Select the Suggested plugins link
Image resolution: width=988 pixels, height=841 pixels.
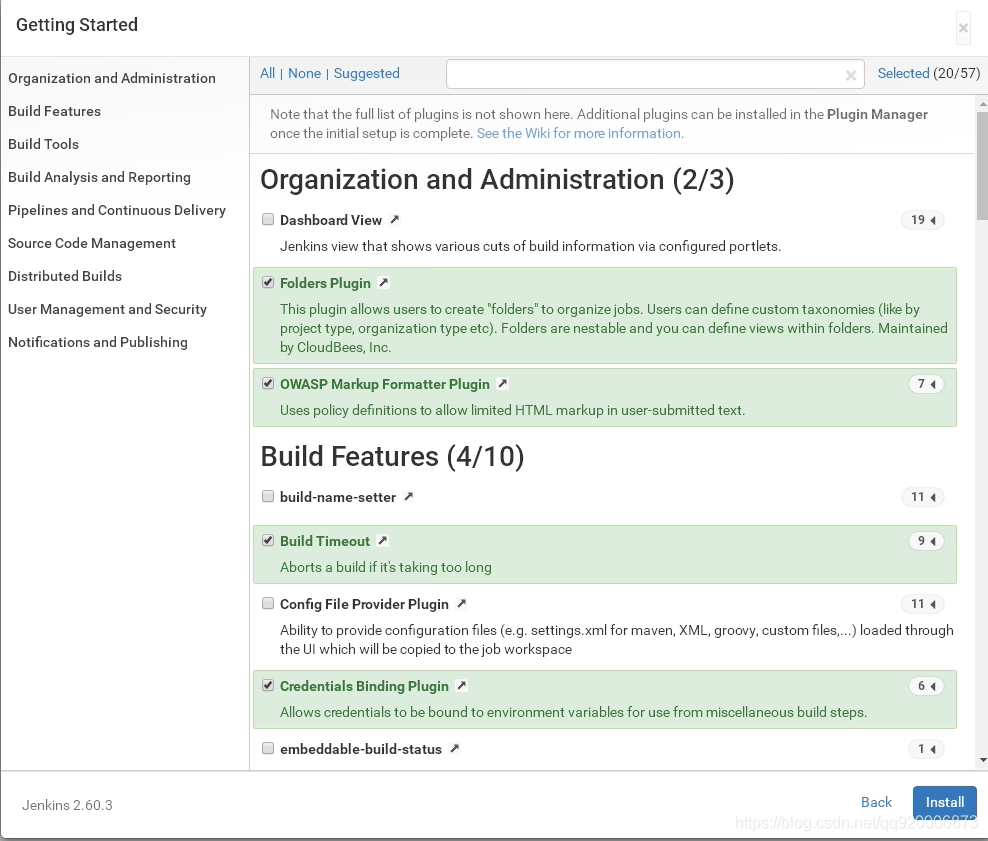(366, 73)
